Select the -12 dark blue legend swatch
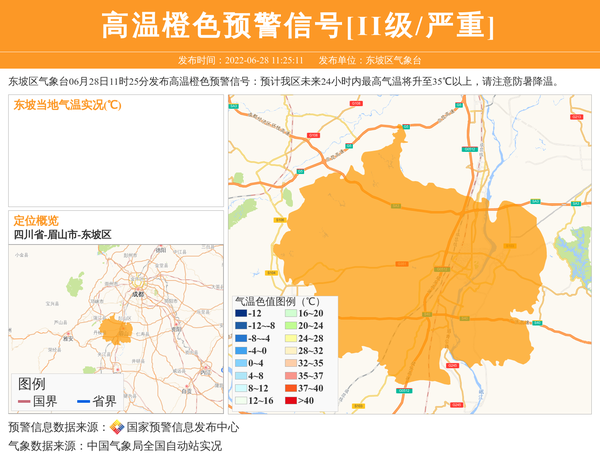Image resolution: width=600 pixels, height=471 pixels. pyautogui.click(x=241, y=314)
